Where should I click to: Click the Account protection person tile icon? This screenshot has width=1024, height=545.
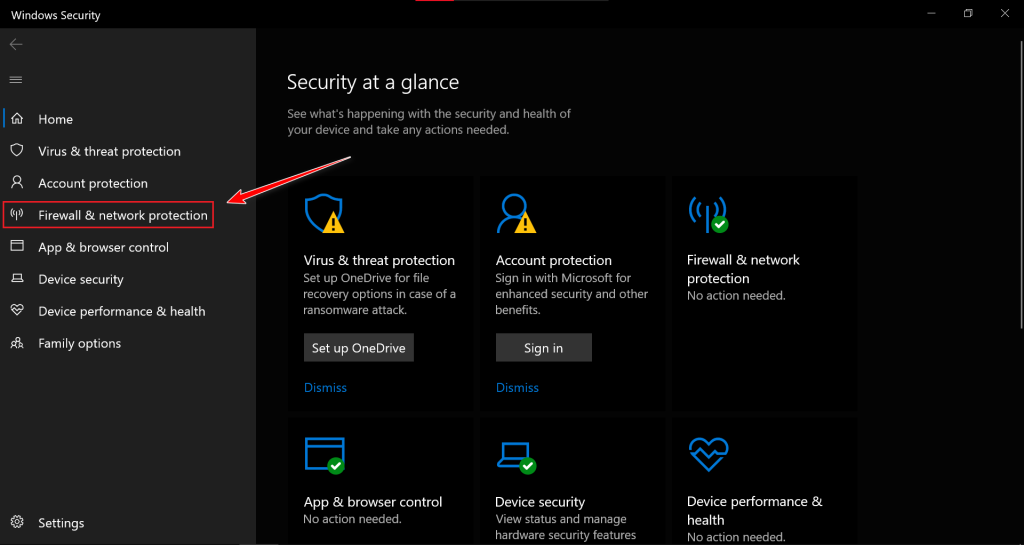pos(515,213)
